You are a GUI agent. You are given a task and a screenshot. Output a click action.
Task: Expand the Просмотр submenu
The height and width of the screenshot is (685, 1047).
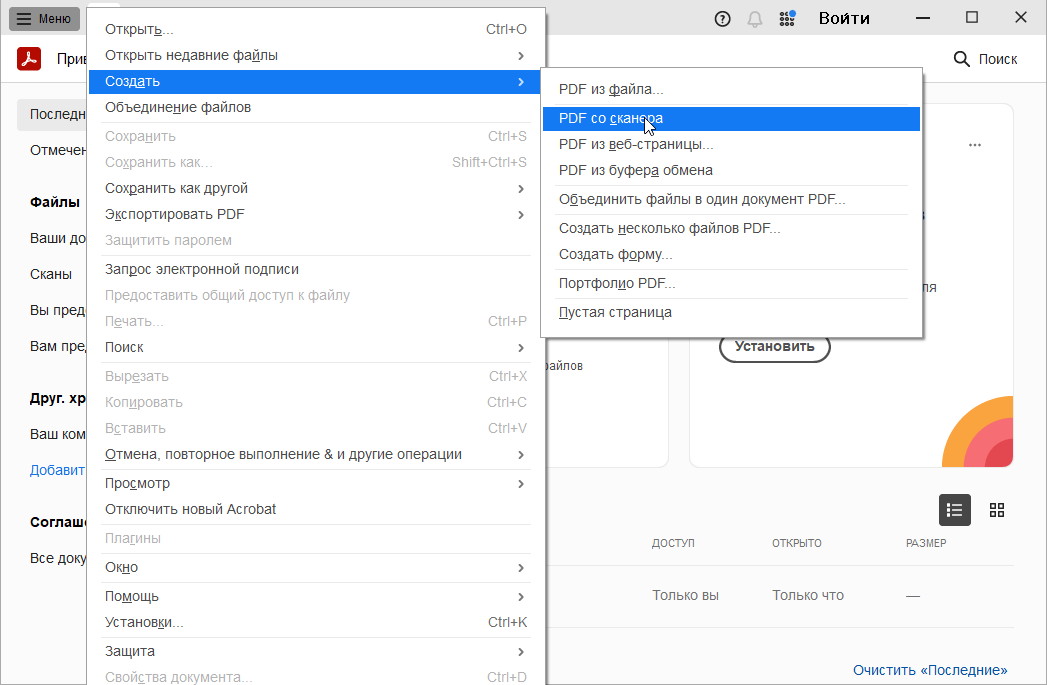316,483
